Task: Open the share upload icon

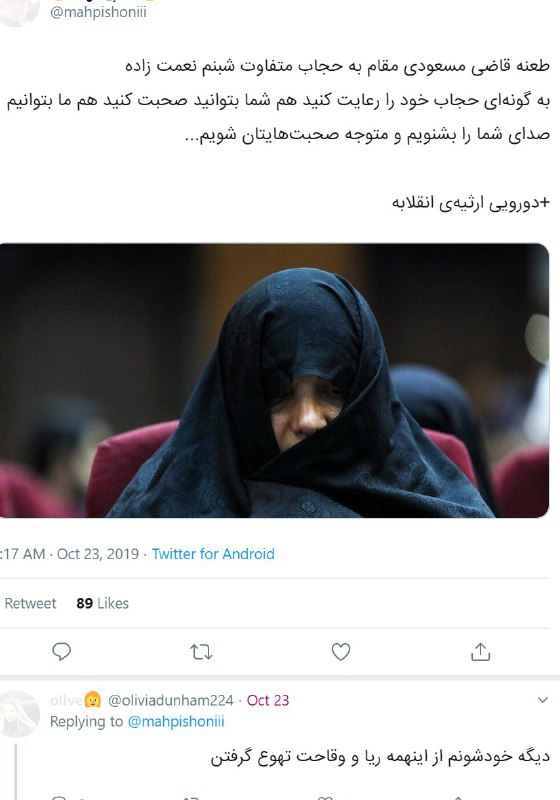Action: point(480,652)
